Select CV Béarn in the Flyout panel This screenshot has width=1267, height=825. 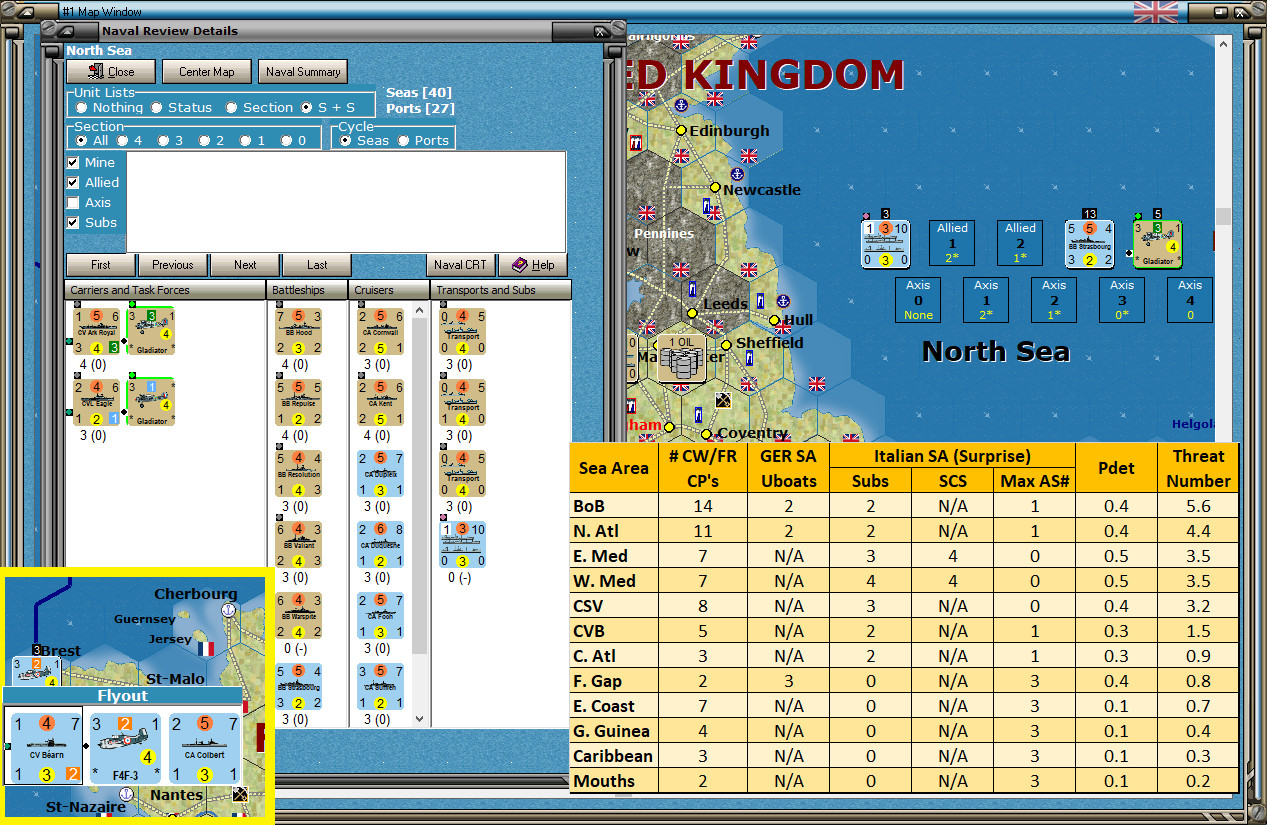click(45, 747)
